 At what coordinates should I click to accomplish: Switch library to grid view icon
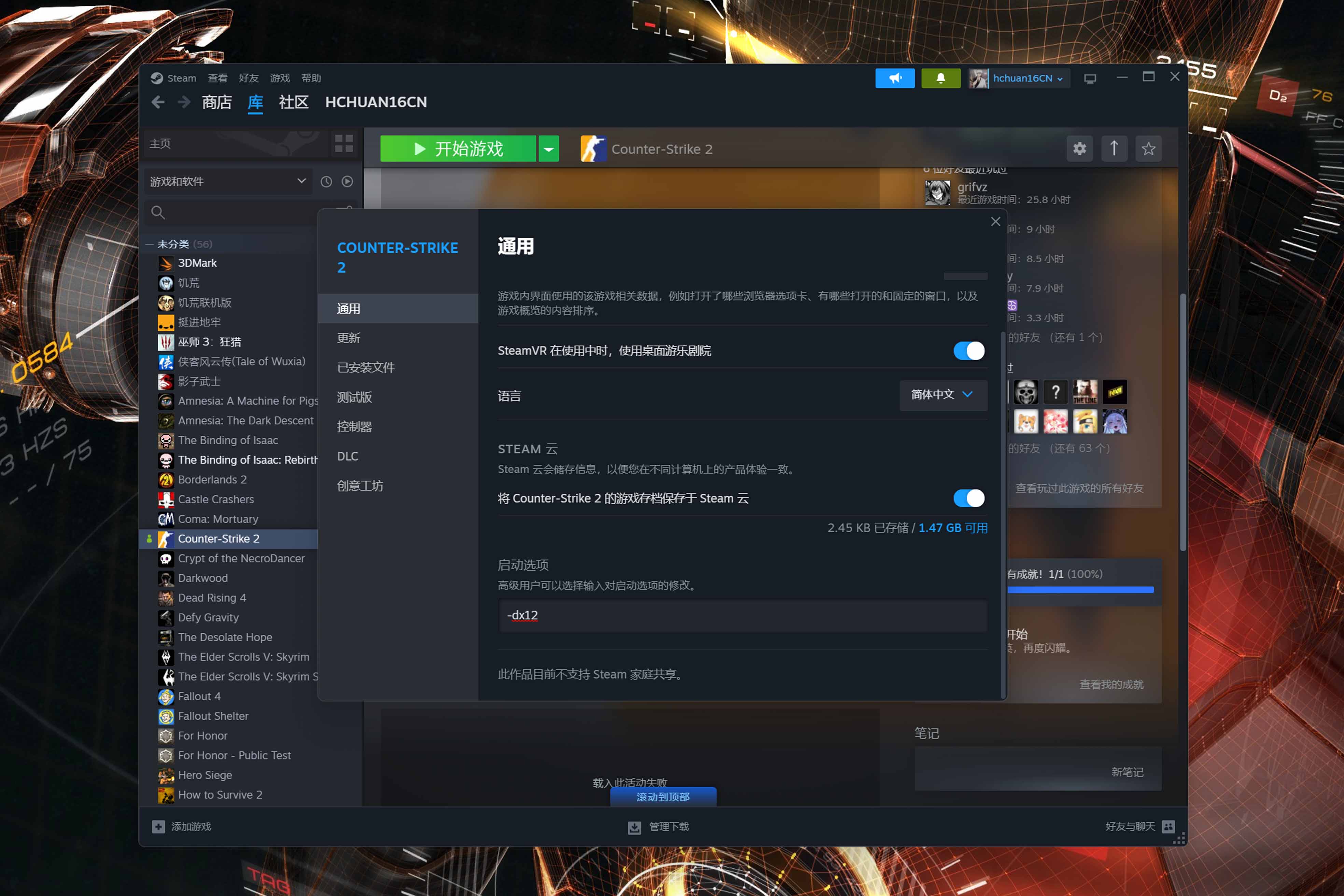[x=344, y=143]
